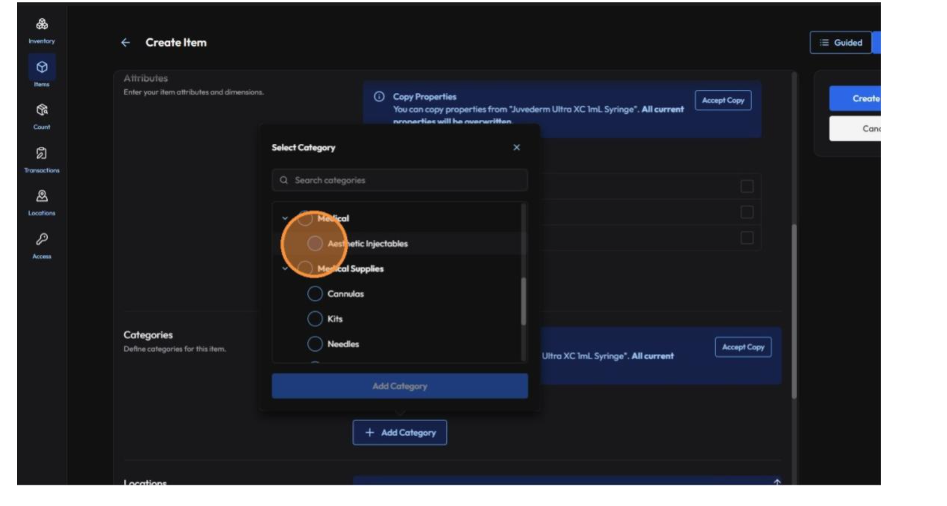Click the Create Item page title
Screen dimensions: 947x506
pos(176,43)
